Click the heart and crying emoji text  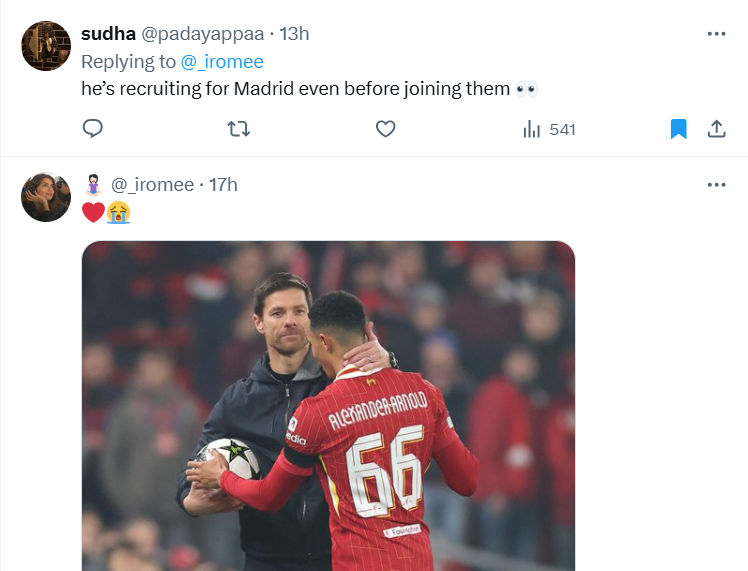tap(106, 212)
